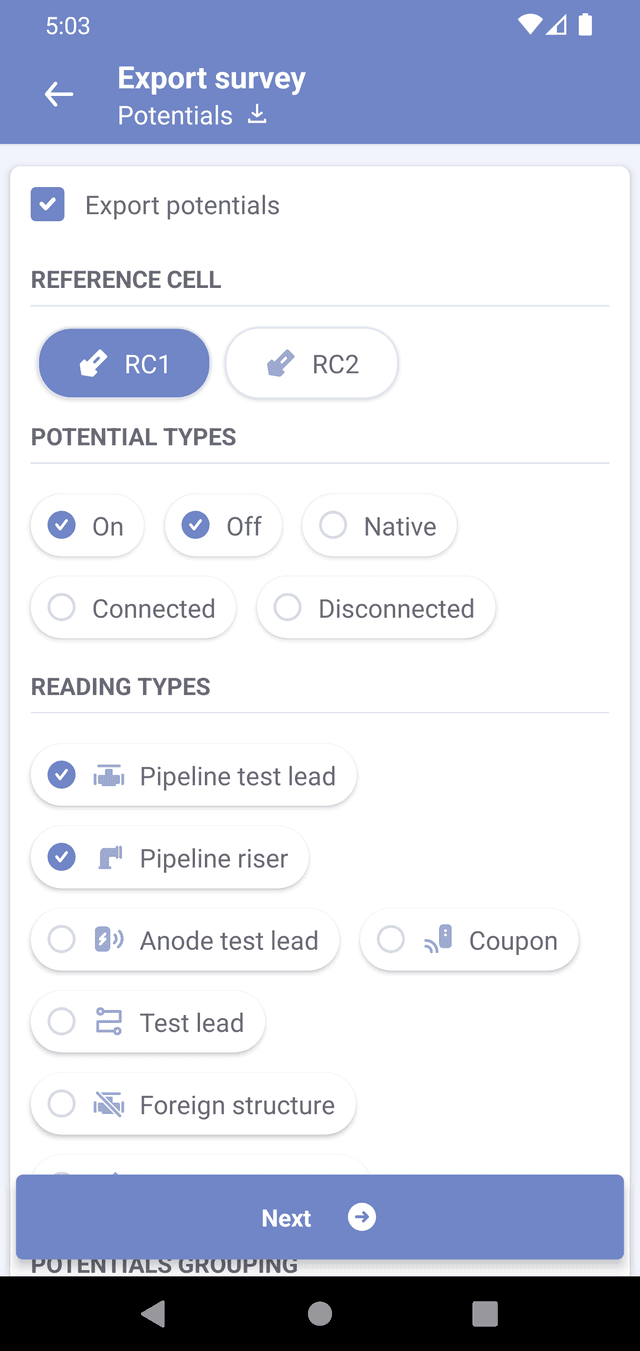Tap the Android home navigation button
Screen dimensions: 640x1351
320,1313
